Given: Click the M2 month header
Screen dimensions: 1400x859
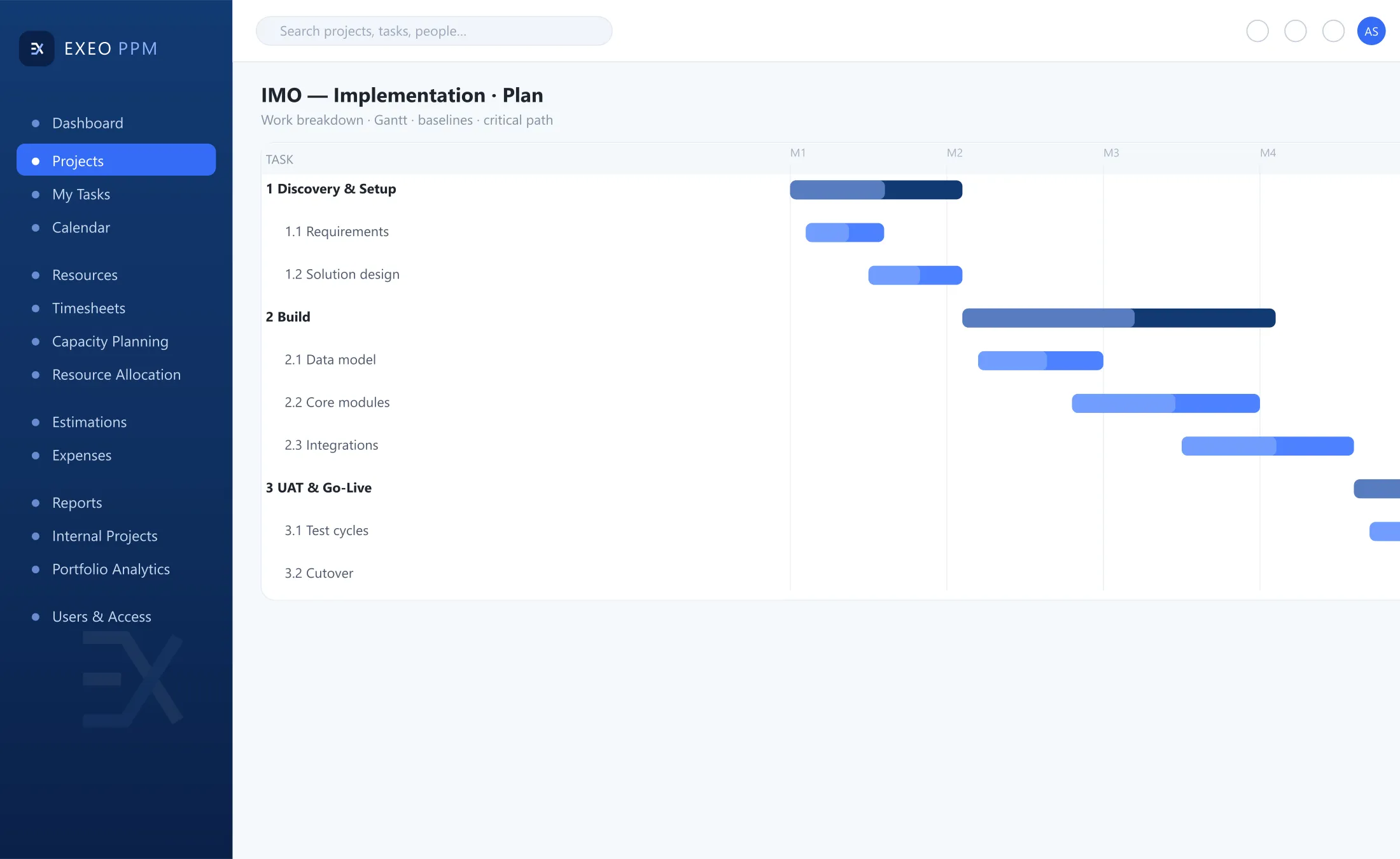Looking at the screenshot, I should tap(955, 153).
